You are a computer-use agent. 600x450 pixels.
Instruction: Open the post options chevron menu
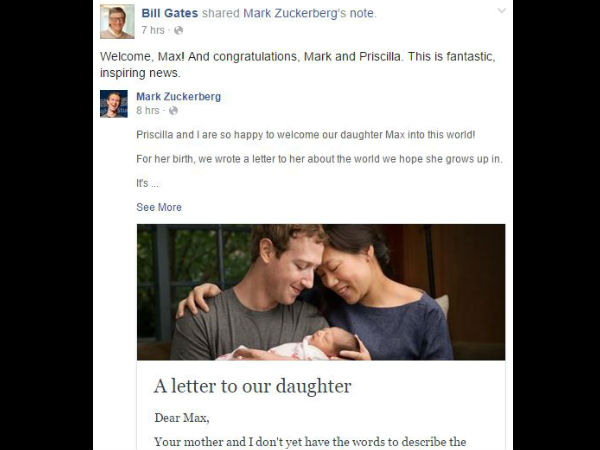pyautogui.click(x=502, y=11)
